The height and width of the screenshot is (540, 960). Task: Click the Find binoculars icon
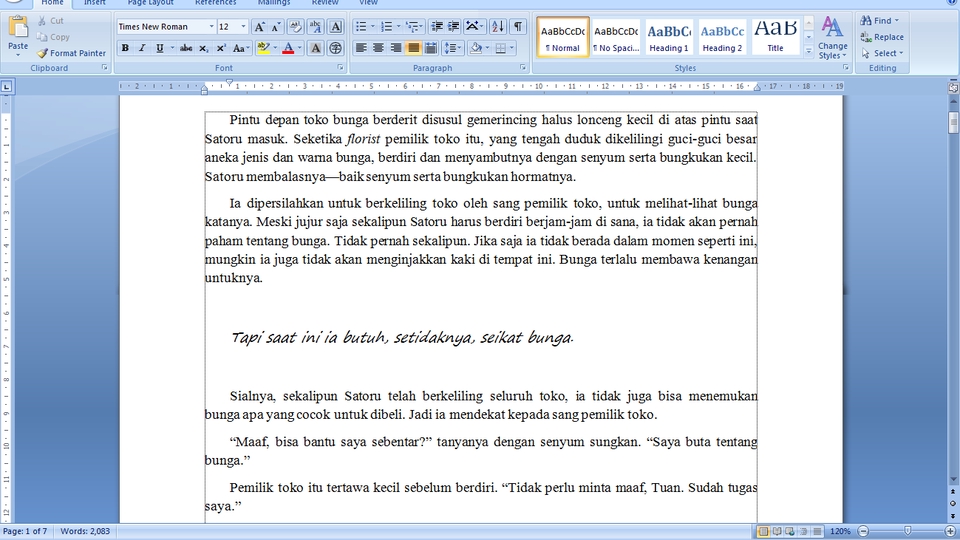coord(866,20)
